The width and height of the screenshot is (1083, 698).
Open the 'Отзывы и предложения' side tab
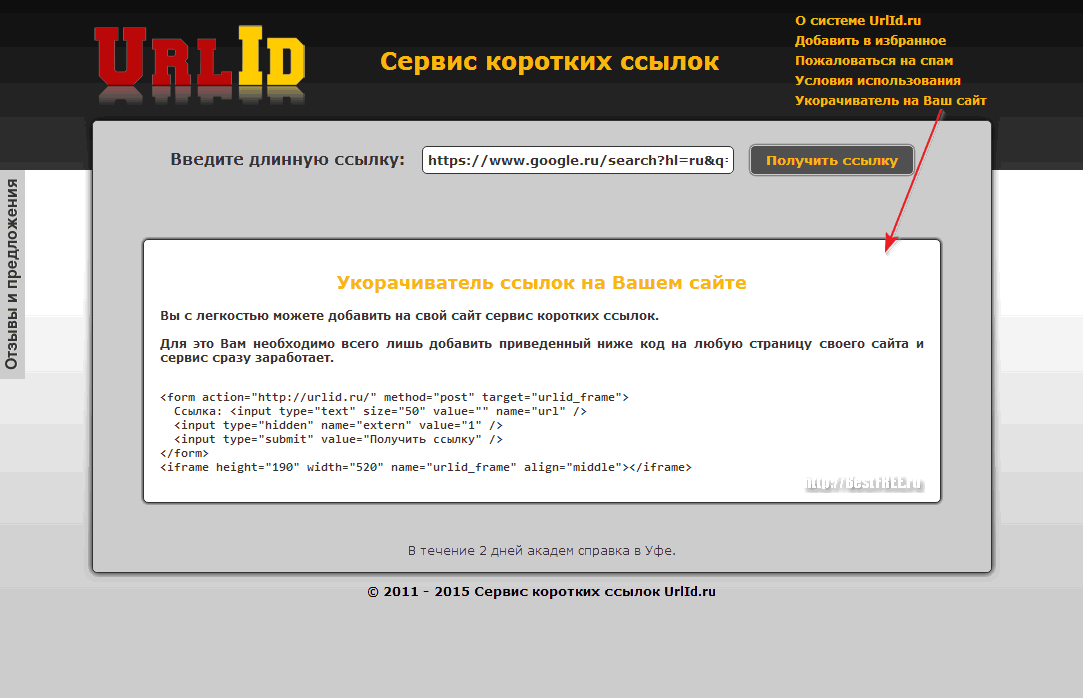[x=13, y=273]
